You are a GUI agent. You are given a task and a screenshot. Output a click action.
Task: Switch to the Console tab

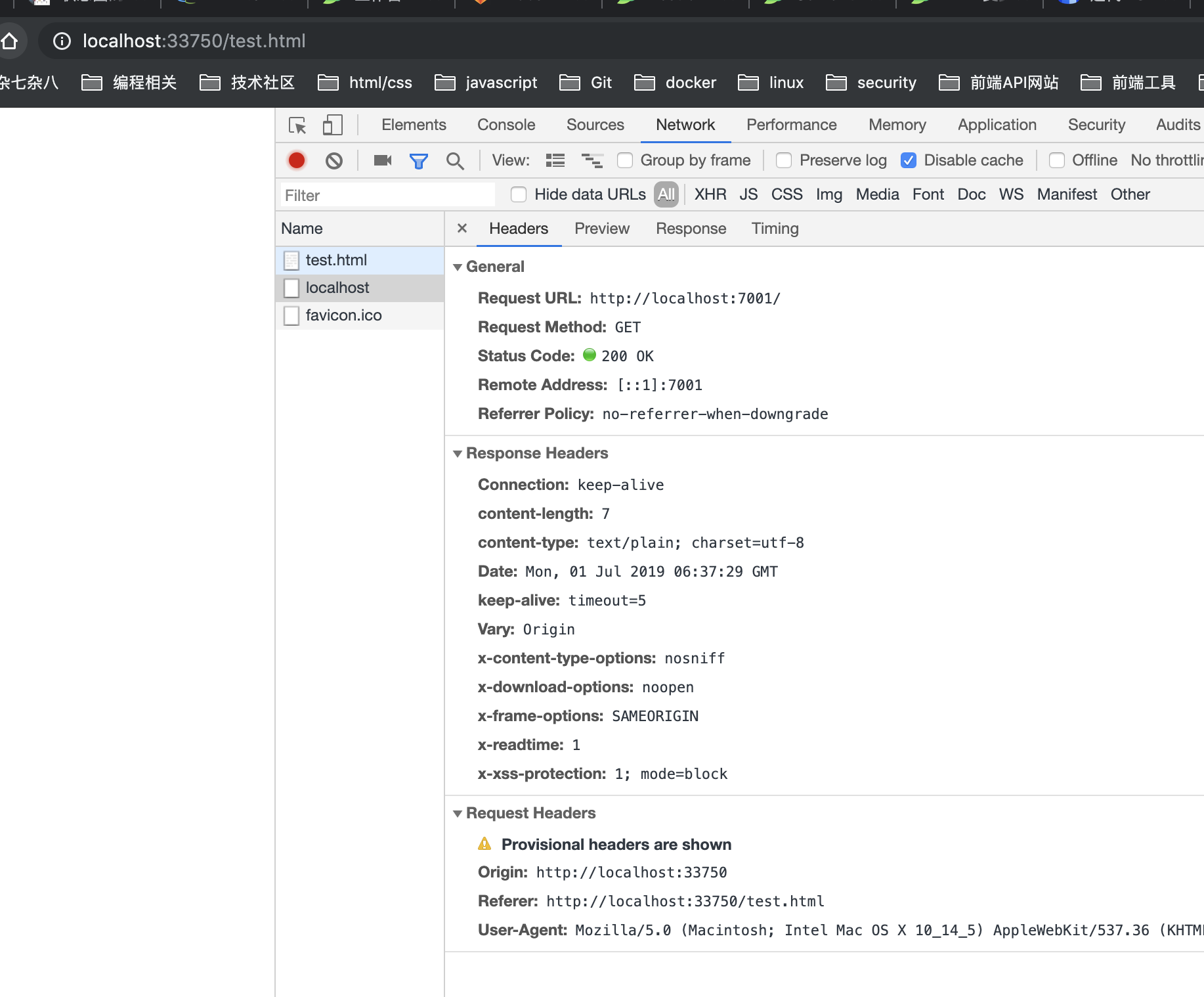pos(506,125)
